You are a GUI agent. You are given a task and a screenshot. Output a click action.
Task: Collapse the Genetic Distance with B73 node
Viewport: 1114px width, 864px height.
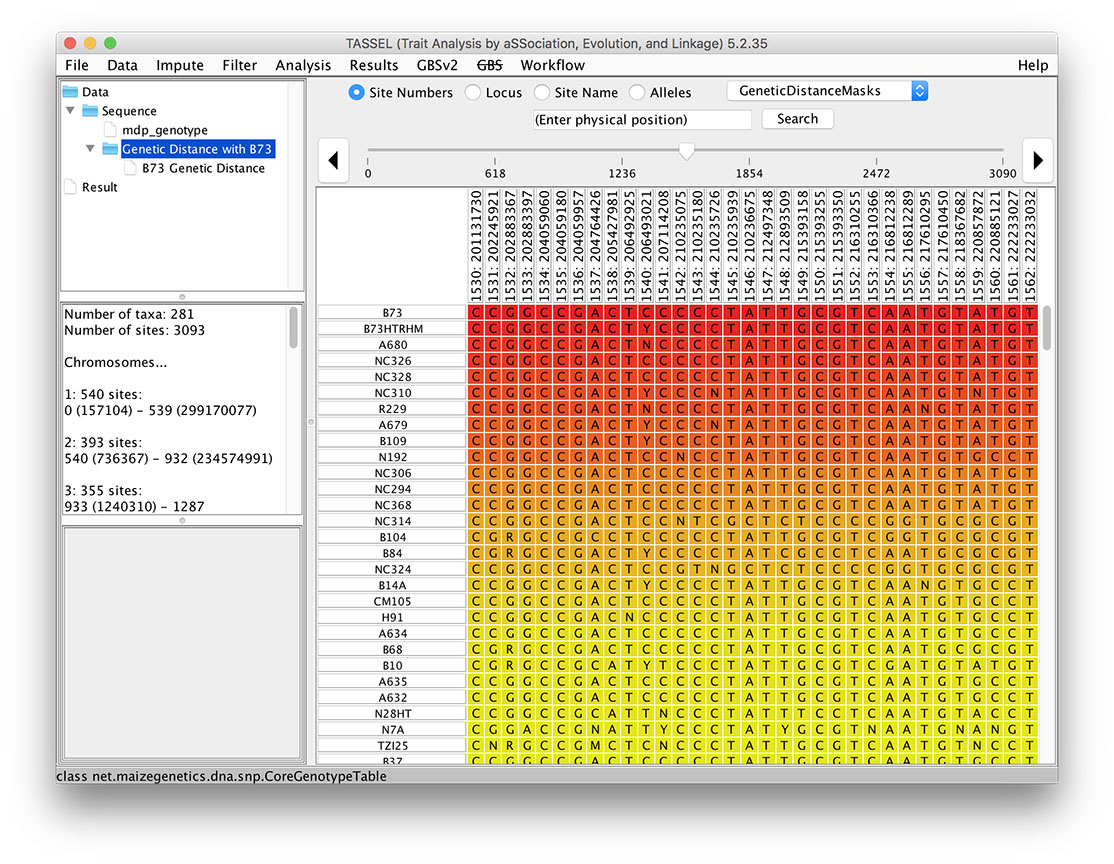[x=90, y=149]
